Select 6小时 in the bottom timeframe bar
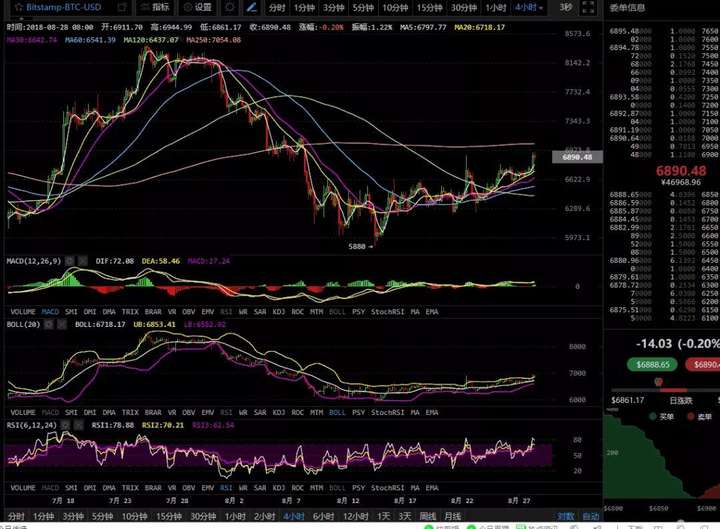The width and height of the screenshot is (720, 529). (323, 516)
